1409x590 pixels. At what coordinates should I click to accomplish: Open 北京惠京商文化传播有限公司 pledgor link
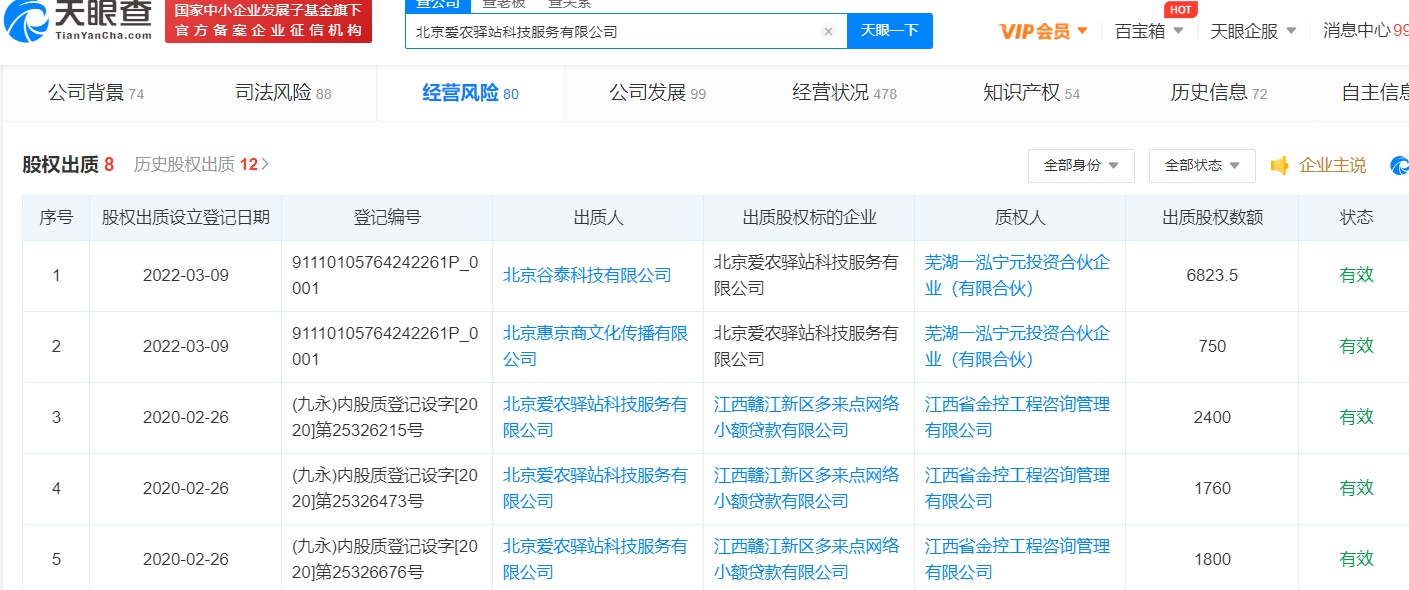[595, 346]
